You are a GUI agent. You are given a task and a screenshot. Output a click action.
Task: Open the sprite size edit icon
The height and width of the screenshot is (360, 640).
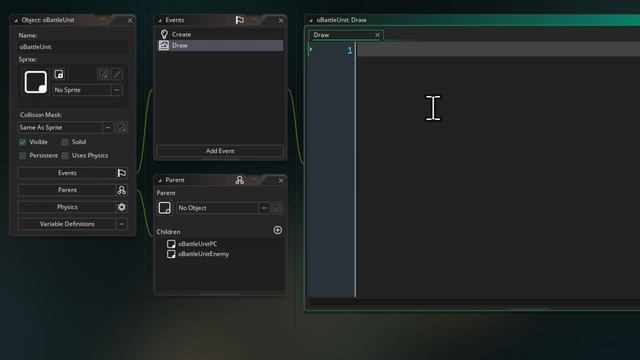pos(103,74)
